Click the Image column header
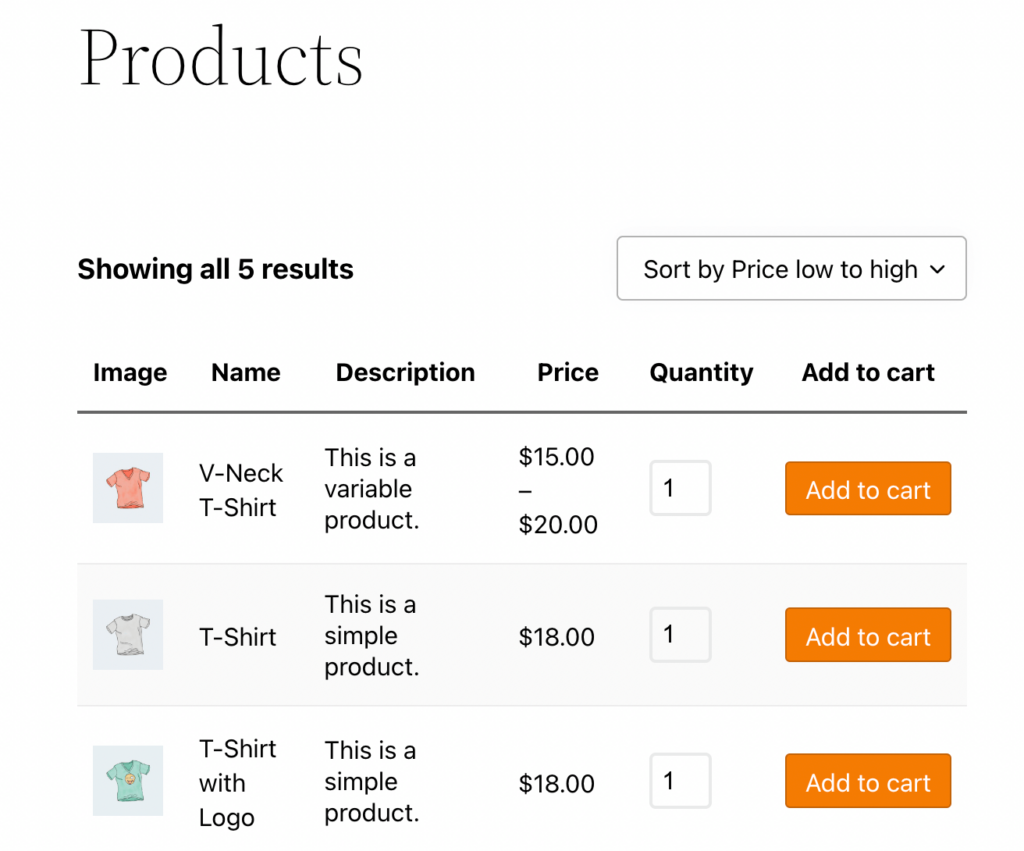1024x851 pixels. click(130, 372)
